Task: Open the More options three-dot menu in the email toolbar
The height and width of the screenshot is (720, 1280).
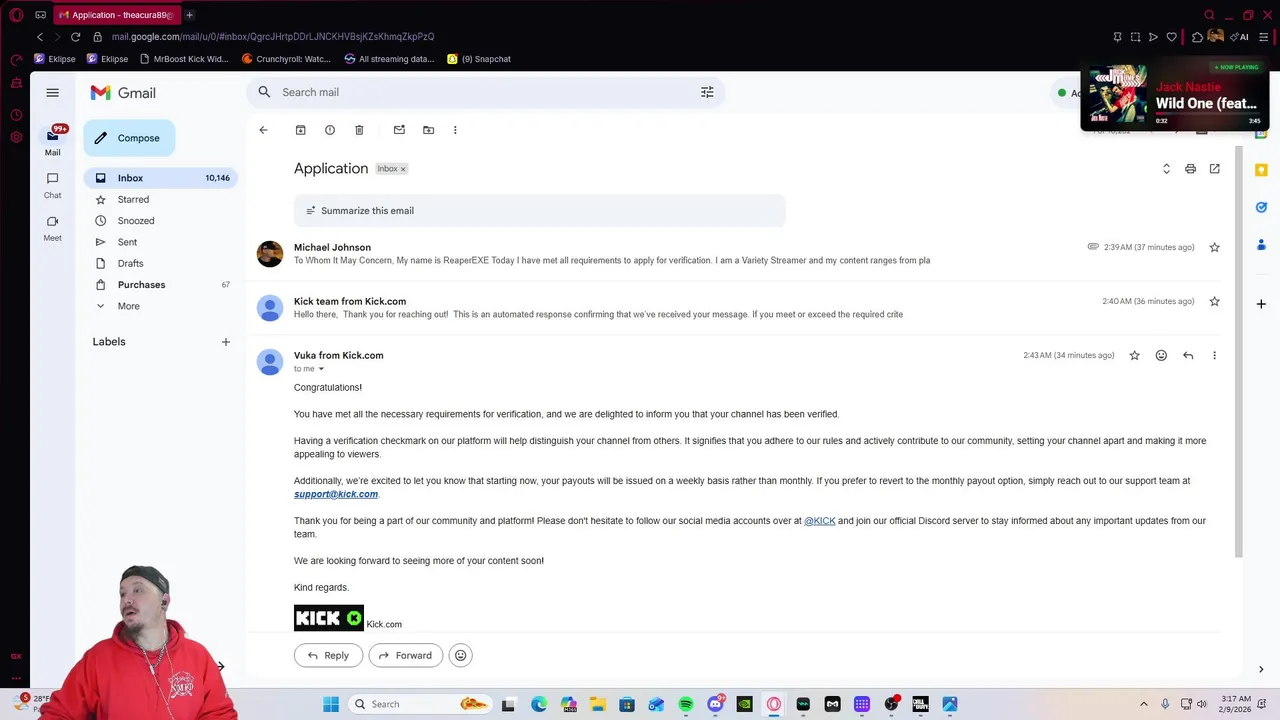Action: (x=455, y=130)
